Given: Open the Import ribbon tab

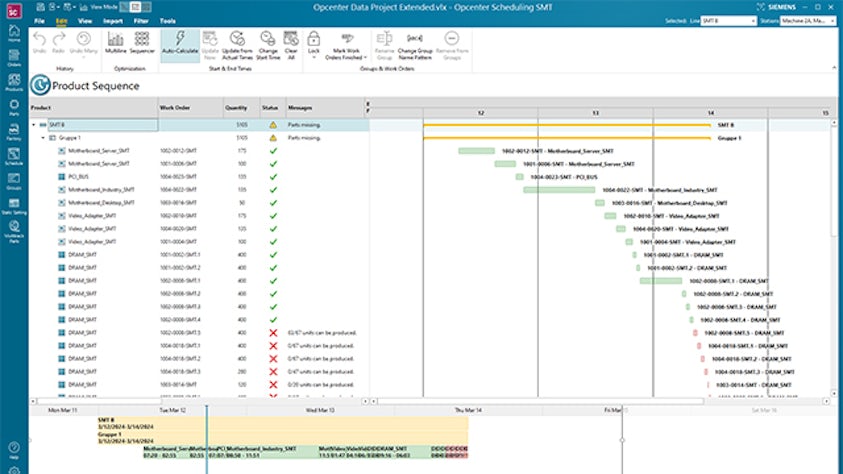Looking at the screenshot, I should click(x=113, y=21).
